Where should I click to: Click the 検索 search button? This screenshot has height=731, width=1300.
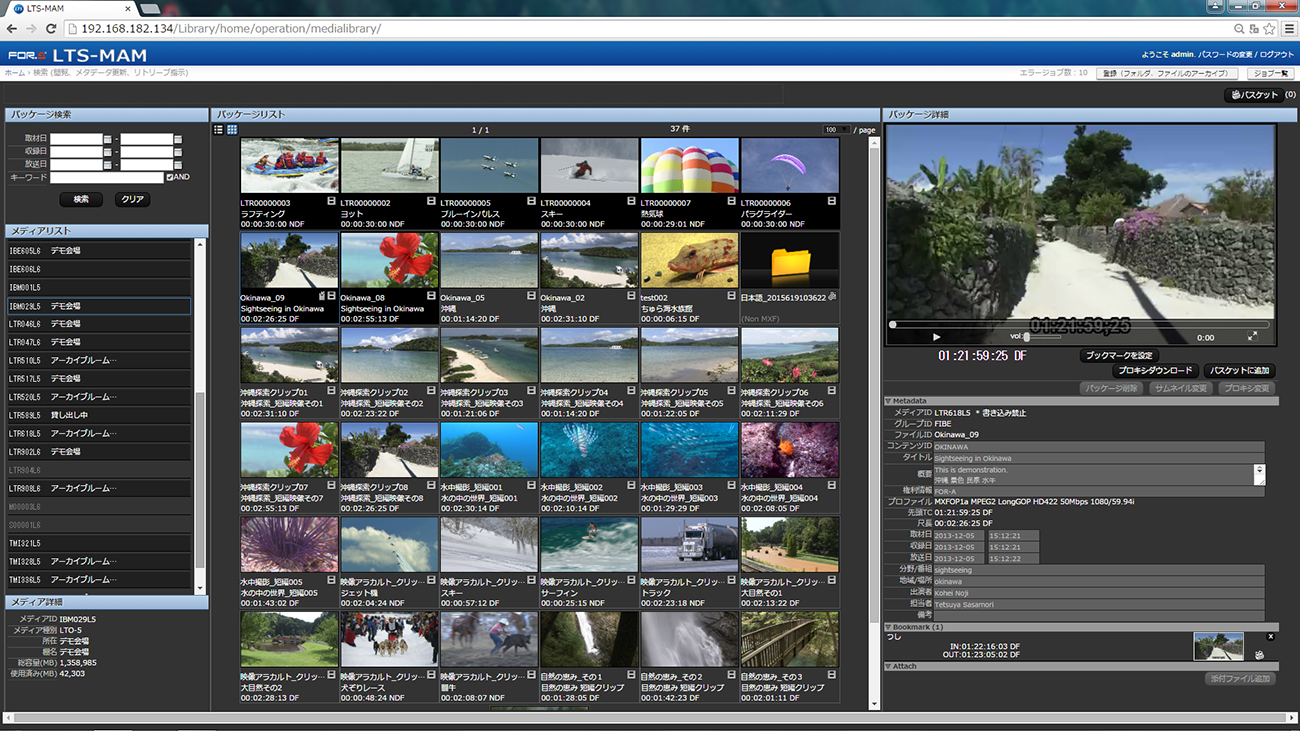tap(81, 199)
